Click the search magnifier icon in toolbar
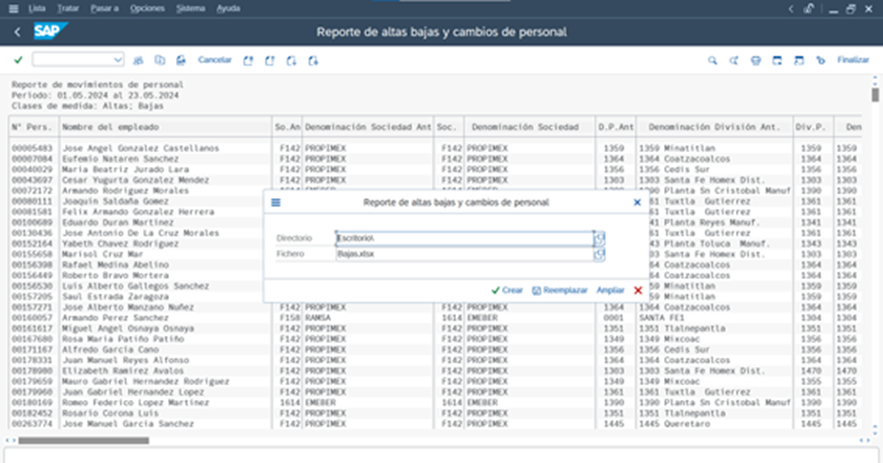883x463 pixels. [713, 60]
